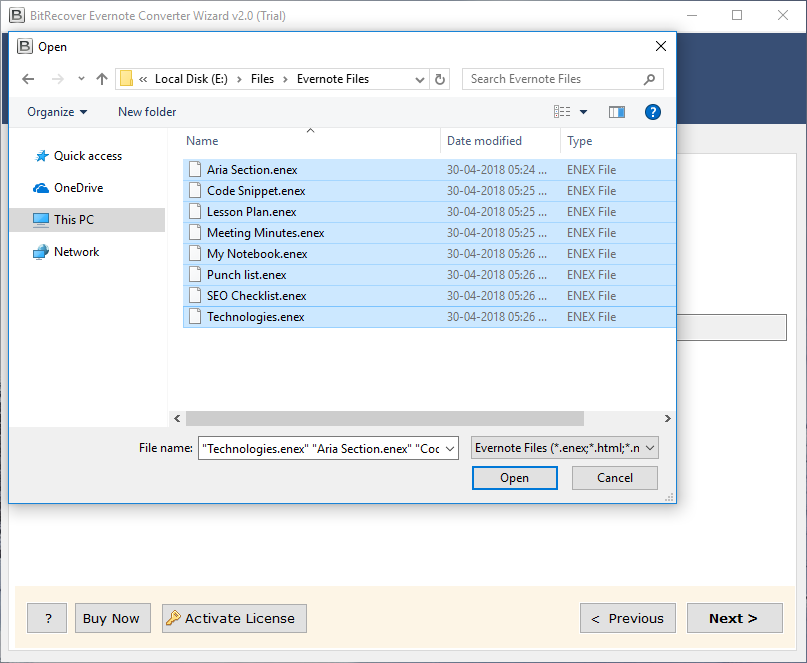Image resolution: width=807 pixels, height=663 pixels.
Task: Click the horizontal scrollbar thumb
Action: coord(385,418)
